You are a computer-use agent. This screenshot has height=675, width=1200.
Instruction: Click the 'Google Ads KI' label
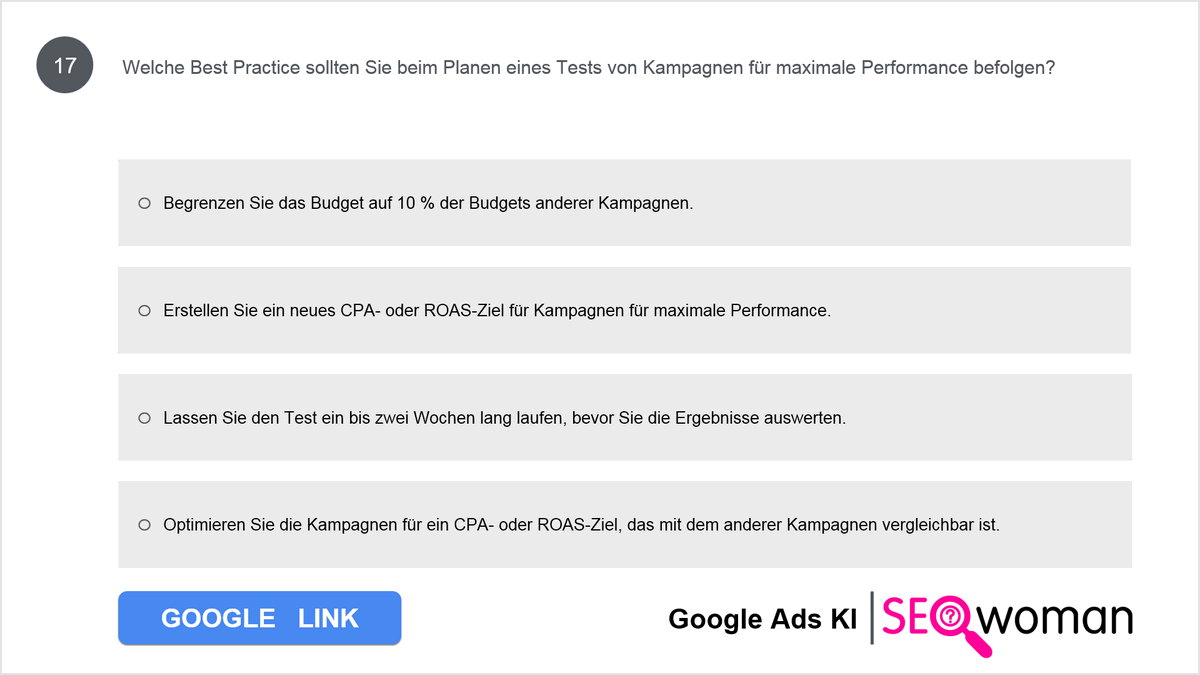762,619
